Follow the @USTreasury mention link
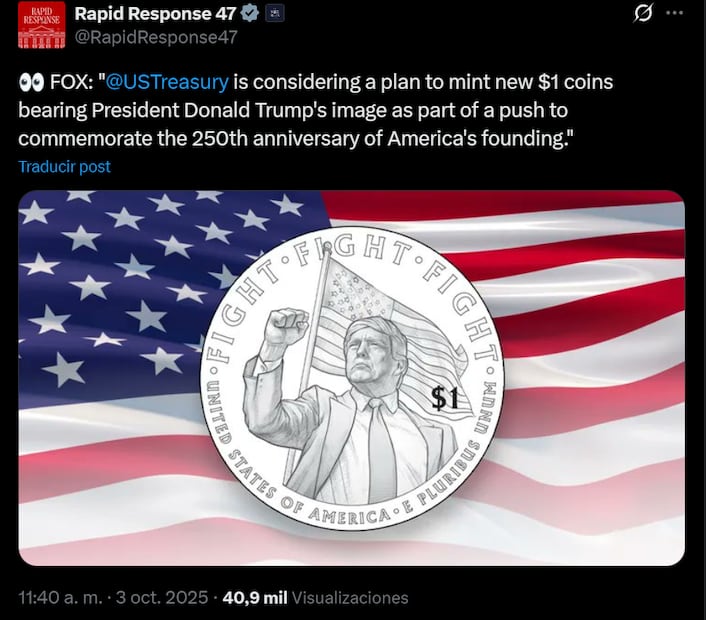706x620 pixels. click(x=167, y=82)
